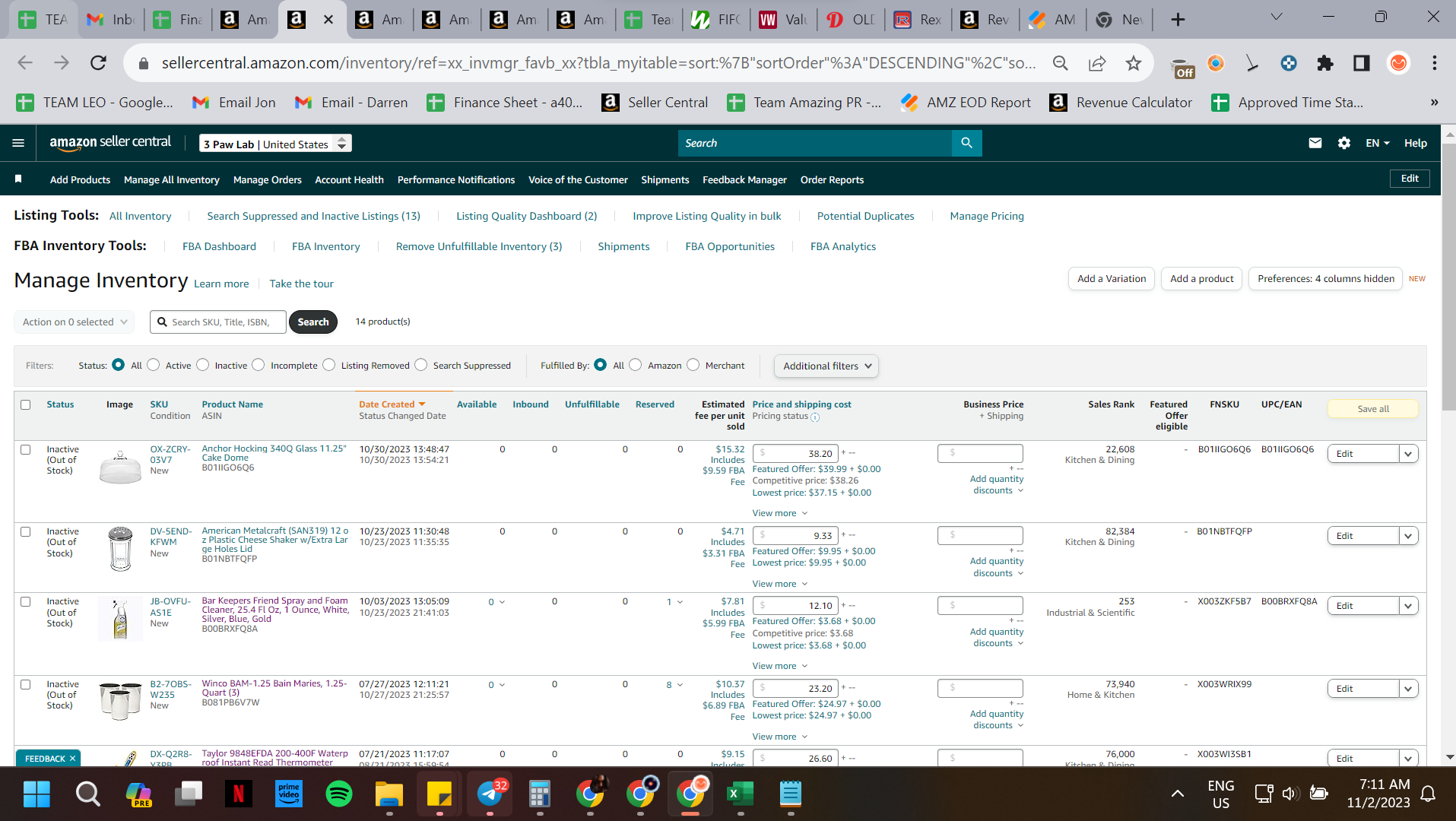1456x821 pixels.
Task: Open the Seller Central hamburger menu
Action: click(x=18, y=143)
